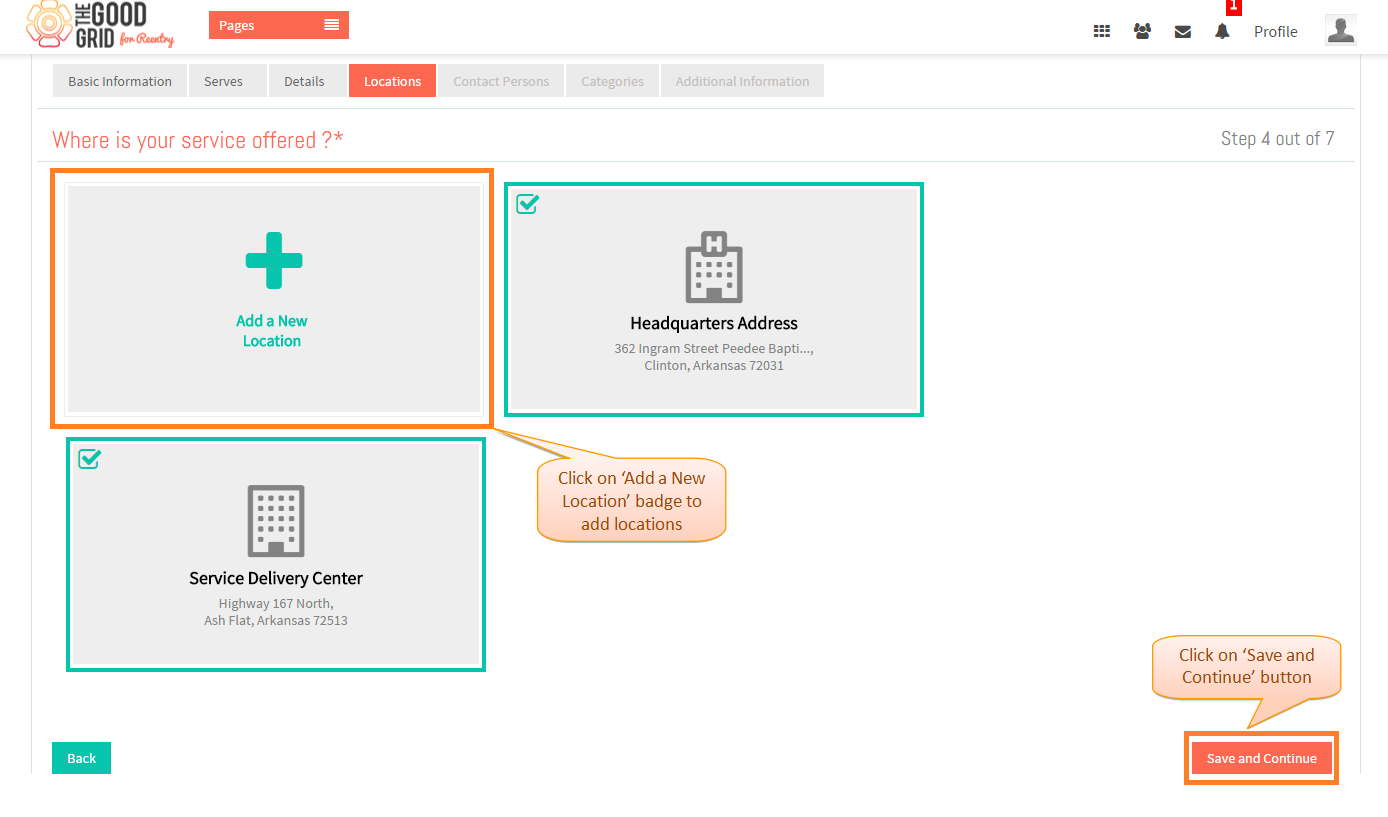
Task: Switch to the Serves tab
Action: click(224, 81)
